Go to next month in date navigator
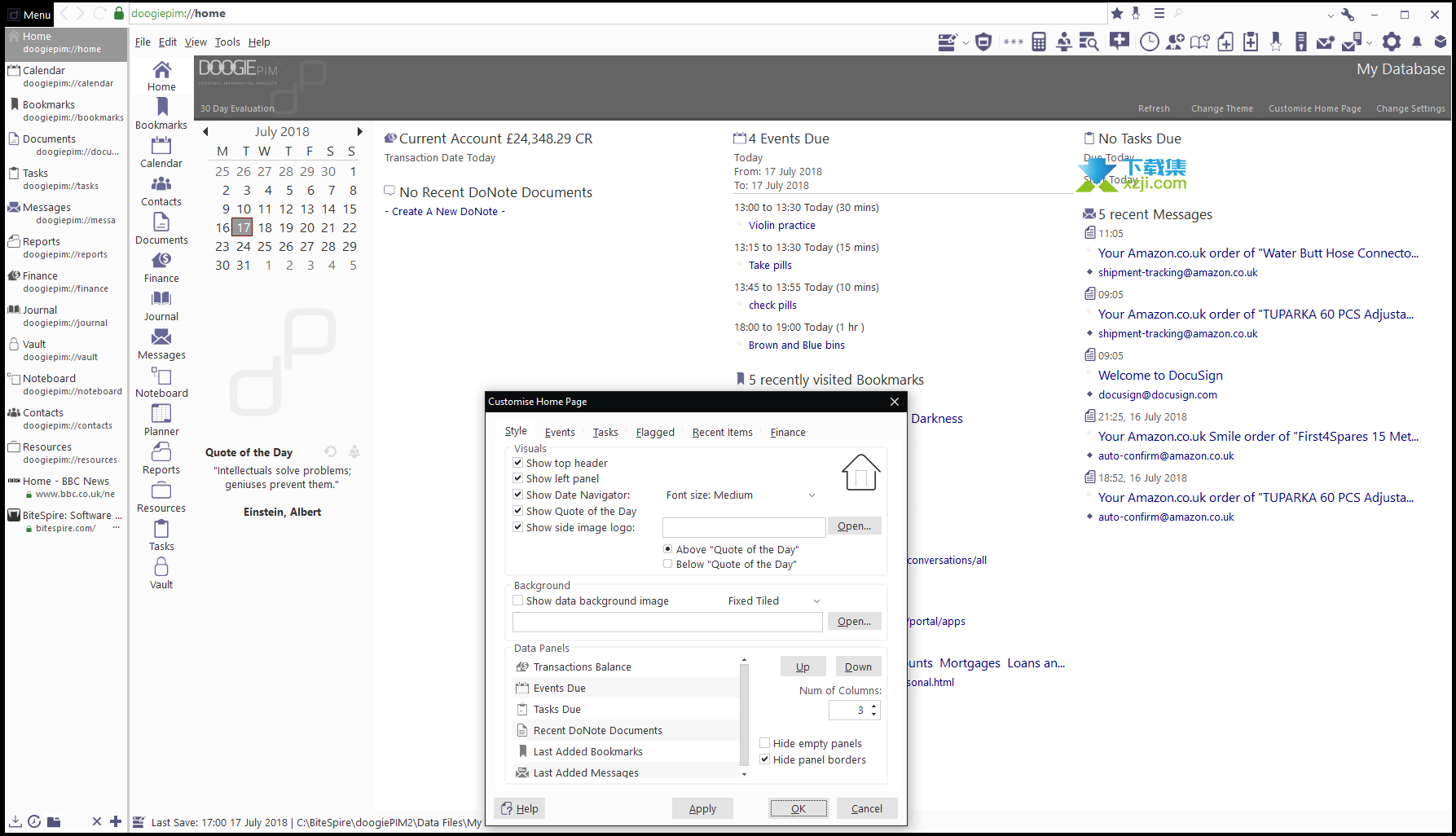This screenshot has width=1456, height=836. (x=359, y=131)
